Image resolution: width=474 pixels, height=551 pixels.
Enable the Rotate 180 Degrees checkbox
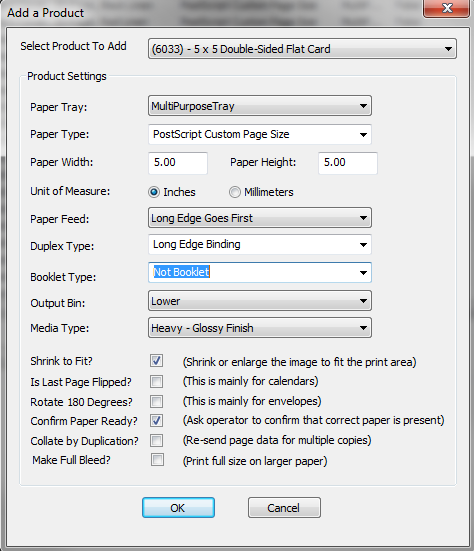[x=156, y=401]
